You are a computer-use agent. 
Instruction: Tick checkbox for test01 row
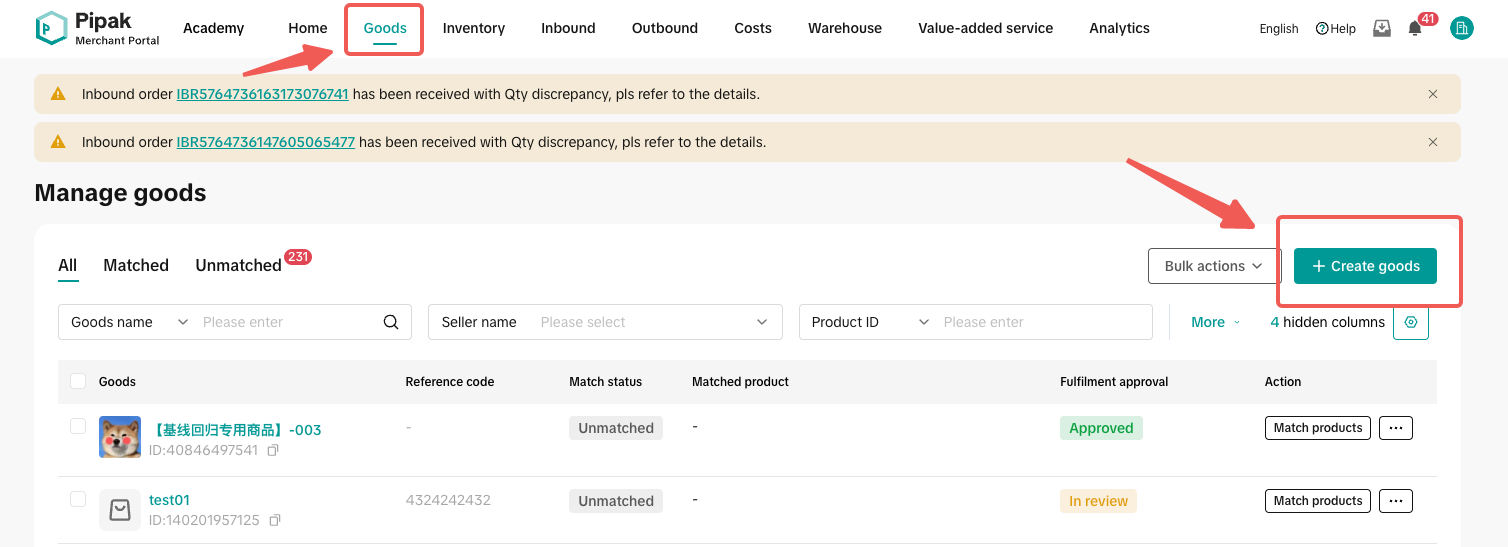pos(78,499)
